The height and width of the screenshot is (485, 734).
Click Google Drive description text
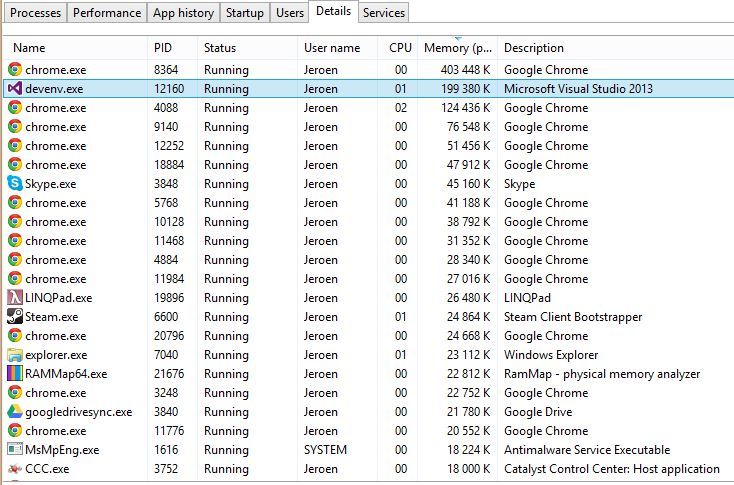coord(538,412)
